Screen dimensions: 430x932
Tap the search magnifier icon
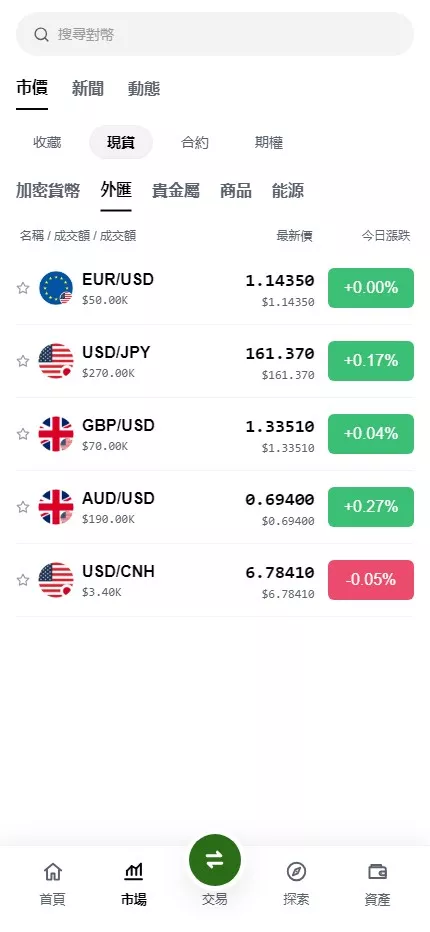tap(41, 34)
